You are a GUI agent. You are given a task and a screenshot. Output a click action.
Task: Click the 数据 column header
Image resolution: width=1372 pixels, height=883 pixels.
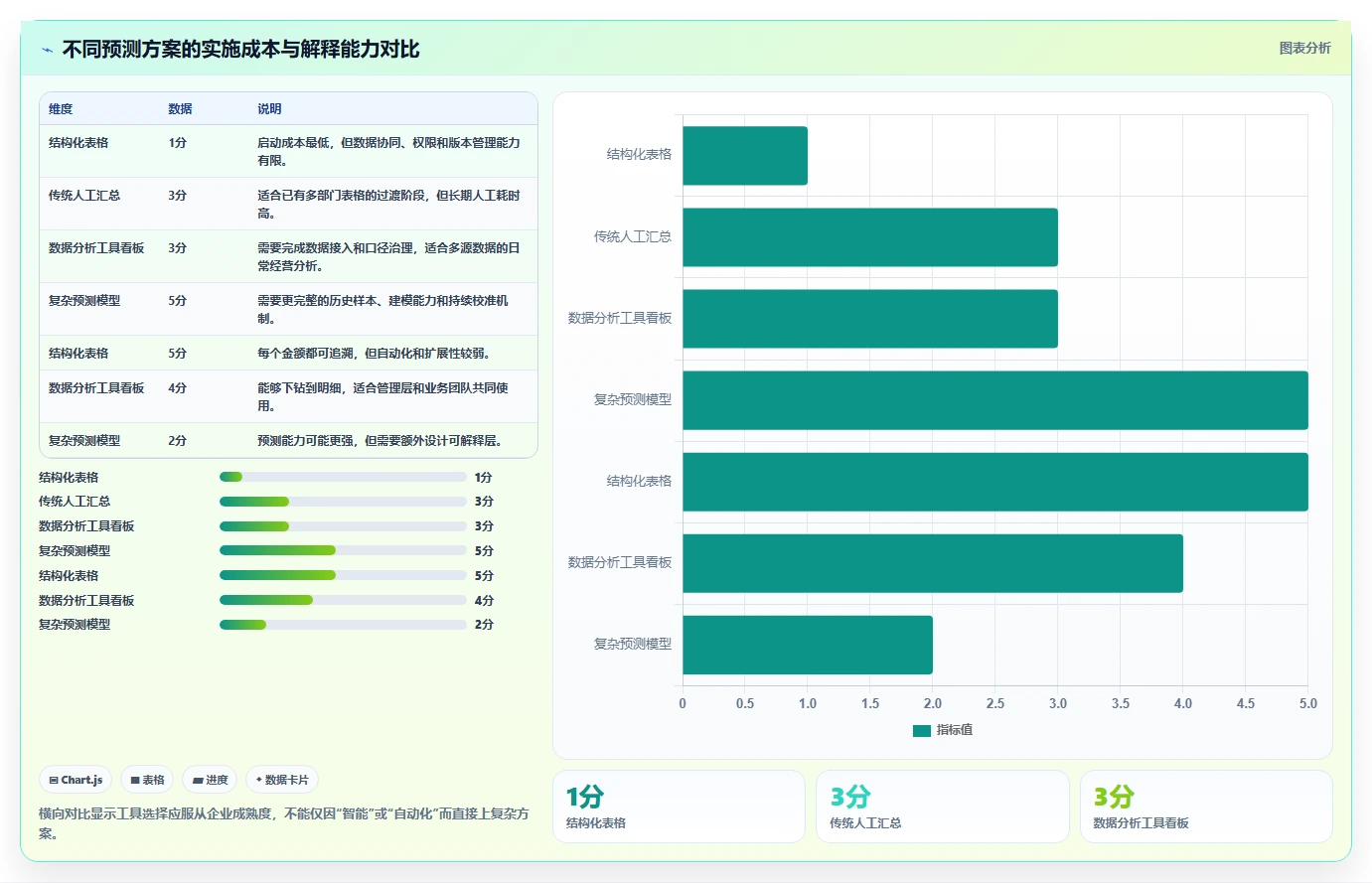[180, 109]
